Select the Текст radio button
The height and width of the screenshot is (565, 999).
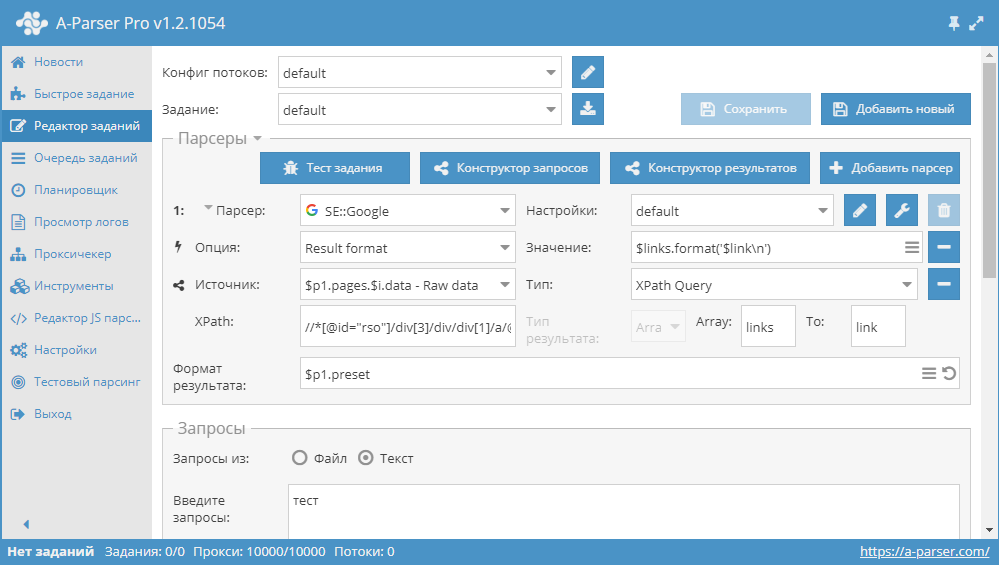pyautogui.click(x=365, y=458)
